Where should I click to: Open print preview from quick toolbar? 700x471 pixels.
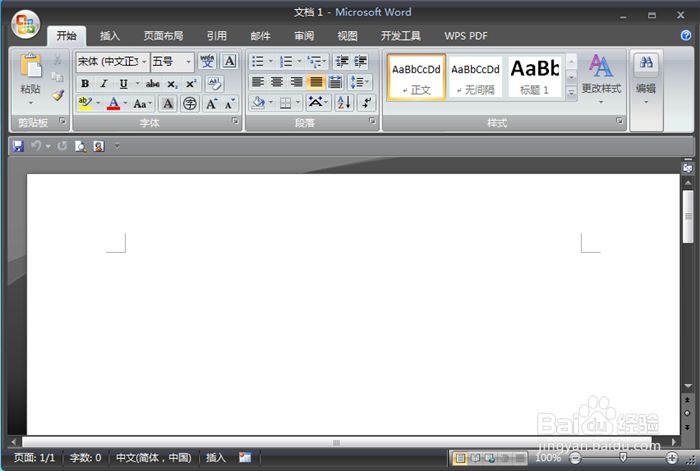pos(80,146)
